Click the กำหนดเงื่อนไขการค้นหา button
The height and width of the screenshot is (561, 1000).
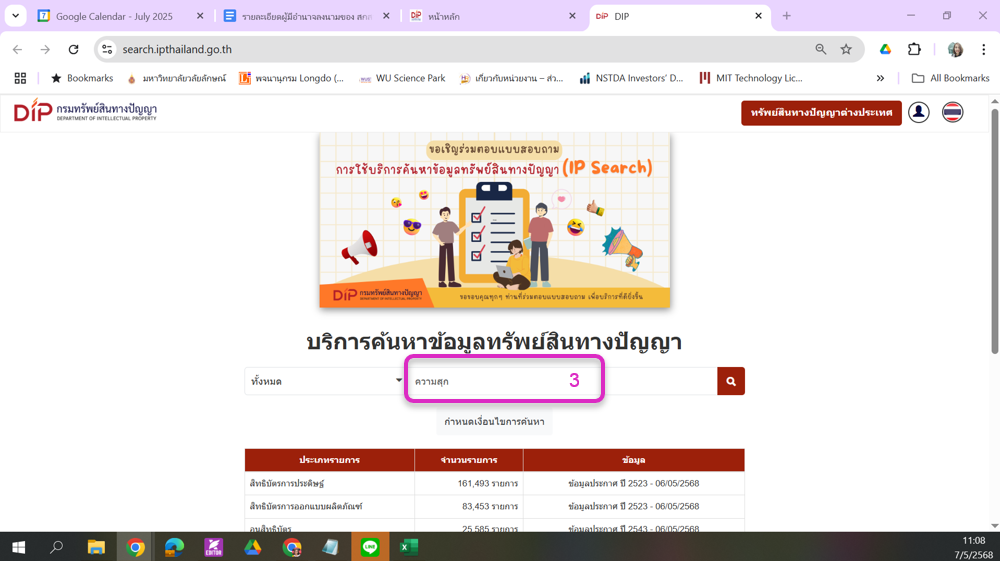(494, 421)
